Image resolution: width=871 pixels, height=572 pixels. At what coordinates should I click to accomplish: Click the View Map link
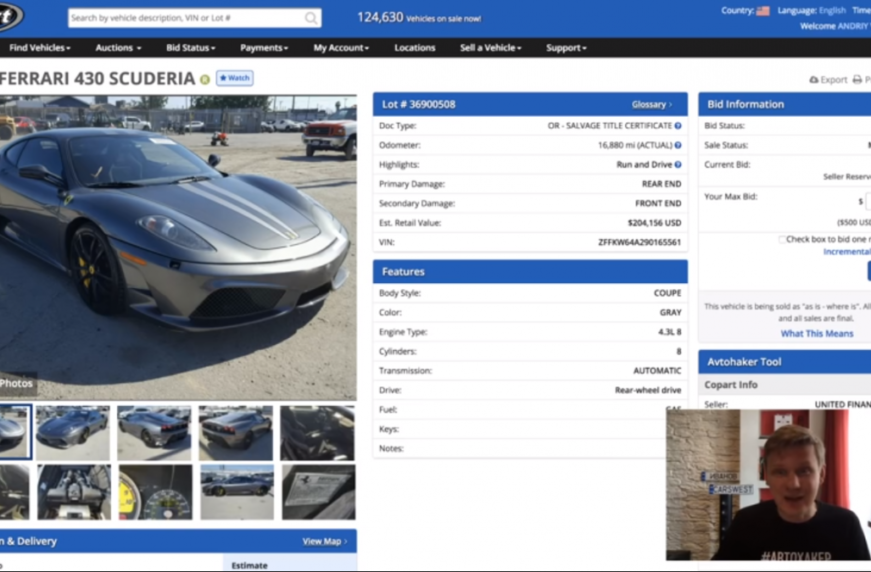click(x=324, y=541)
